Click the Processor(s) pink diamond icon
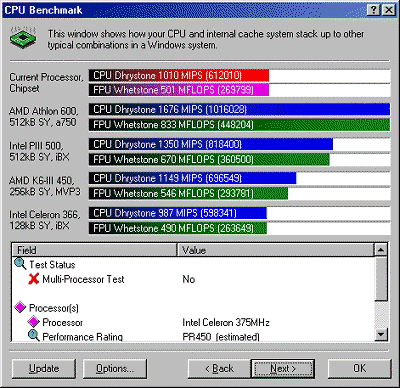Screen dimensions: 400x388 pos(20,307)
